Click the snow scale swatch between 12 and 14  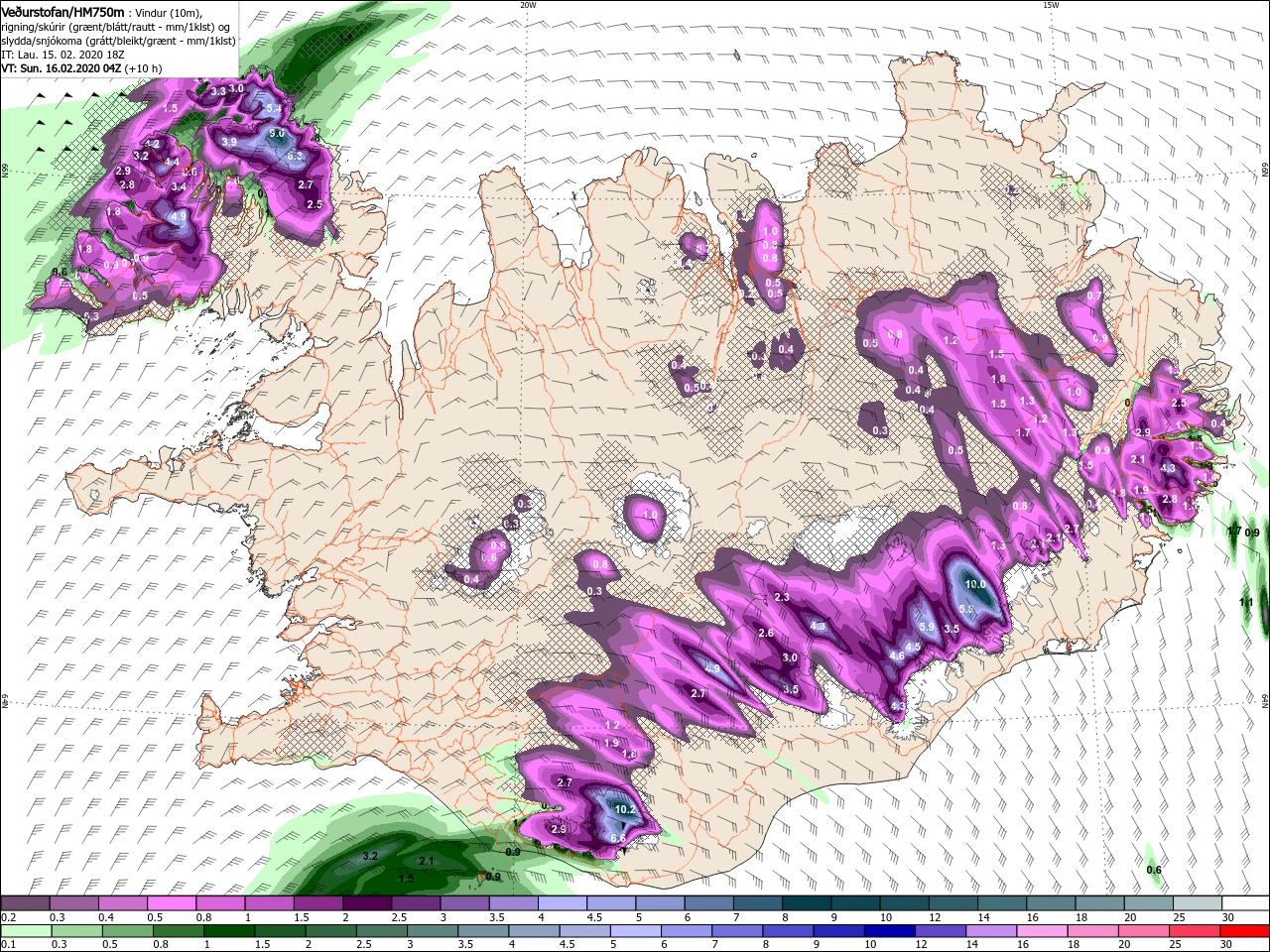[952, 903]
